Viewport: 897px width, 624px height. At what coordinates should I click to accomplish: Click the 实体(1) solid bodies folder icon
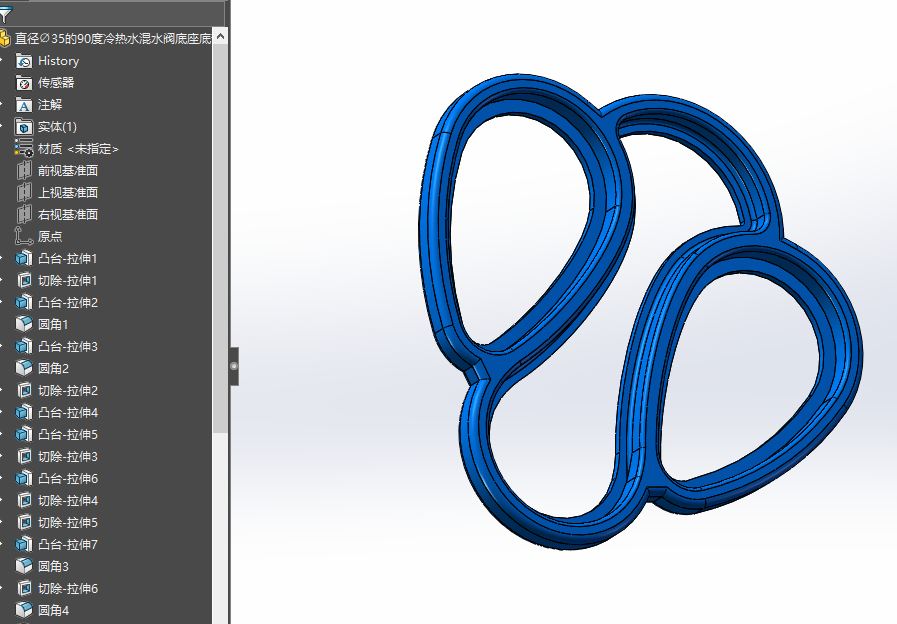coord(23,127)
